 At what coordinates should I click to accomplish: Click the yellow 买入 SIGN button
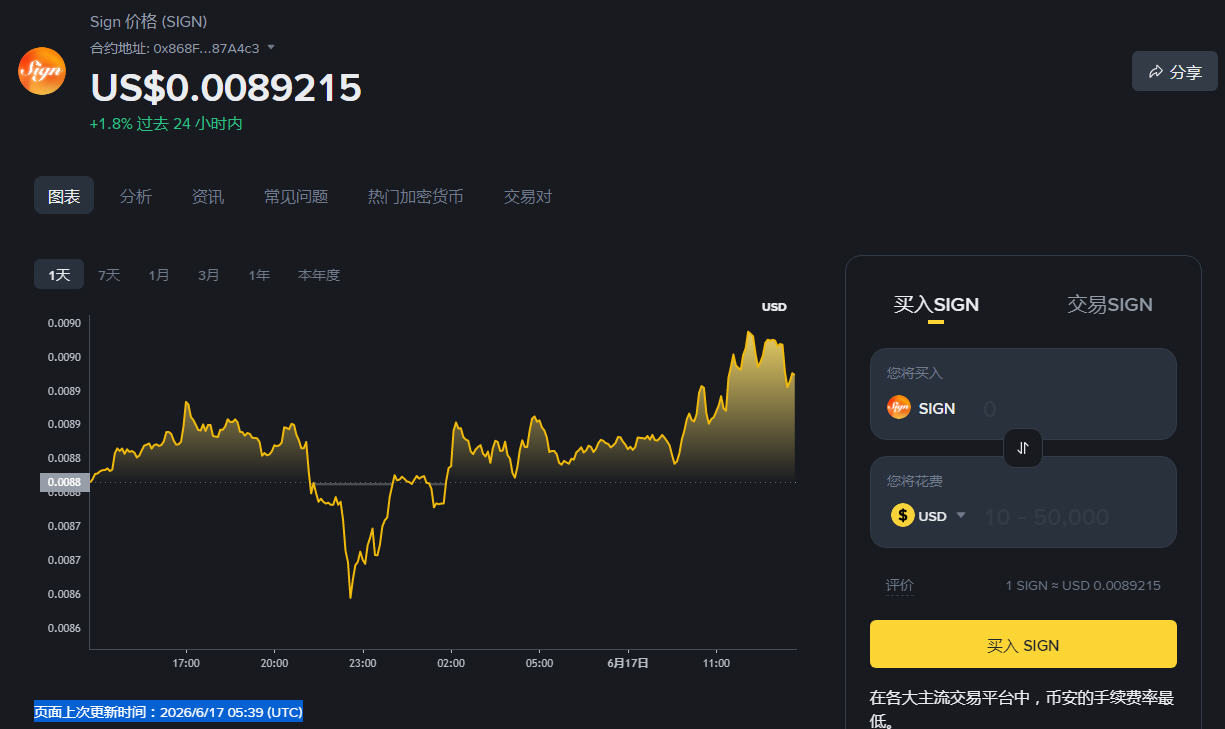(1023, 644)
